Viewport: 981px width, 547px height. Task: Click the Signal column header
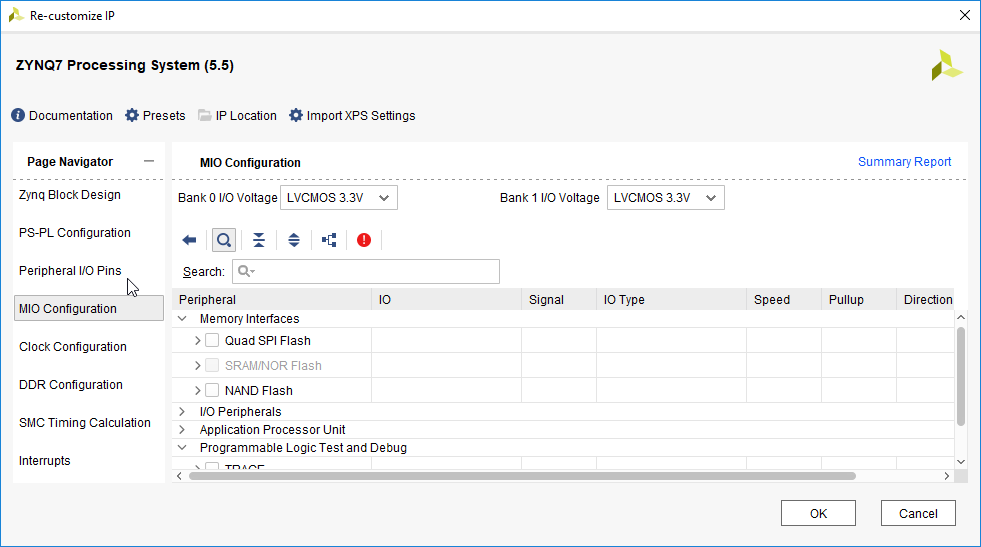[559, 300]
